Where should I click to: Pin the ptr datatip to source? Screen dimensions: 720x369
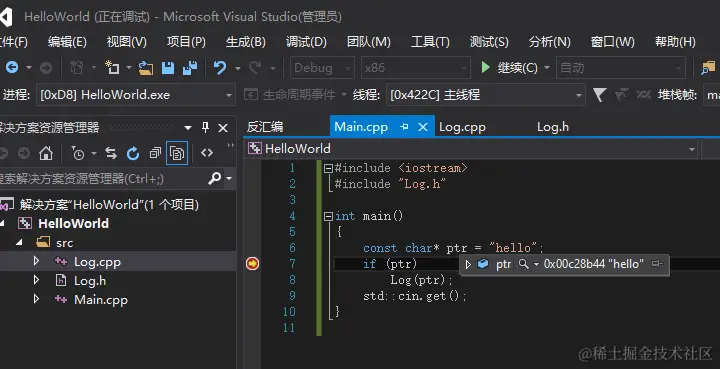658,263
